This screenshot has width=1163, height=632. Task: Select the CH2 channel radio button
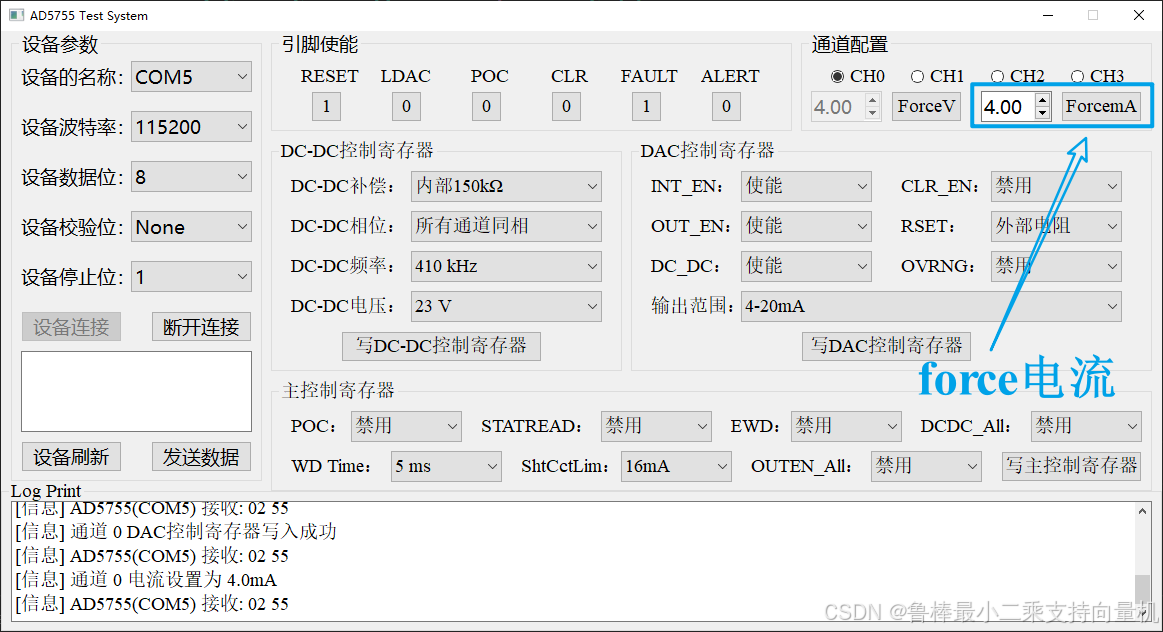tap(997, 76)
